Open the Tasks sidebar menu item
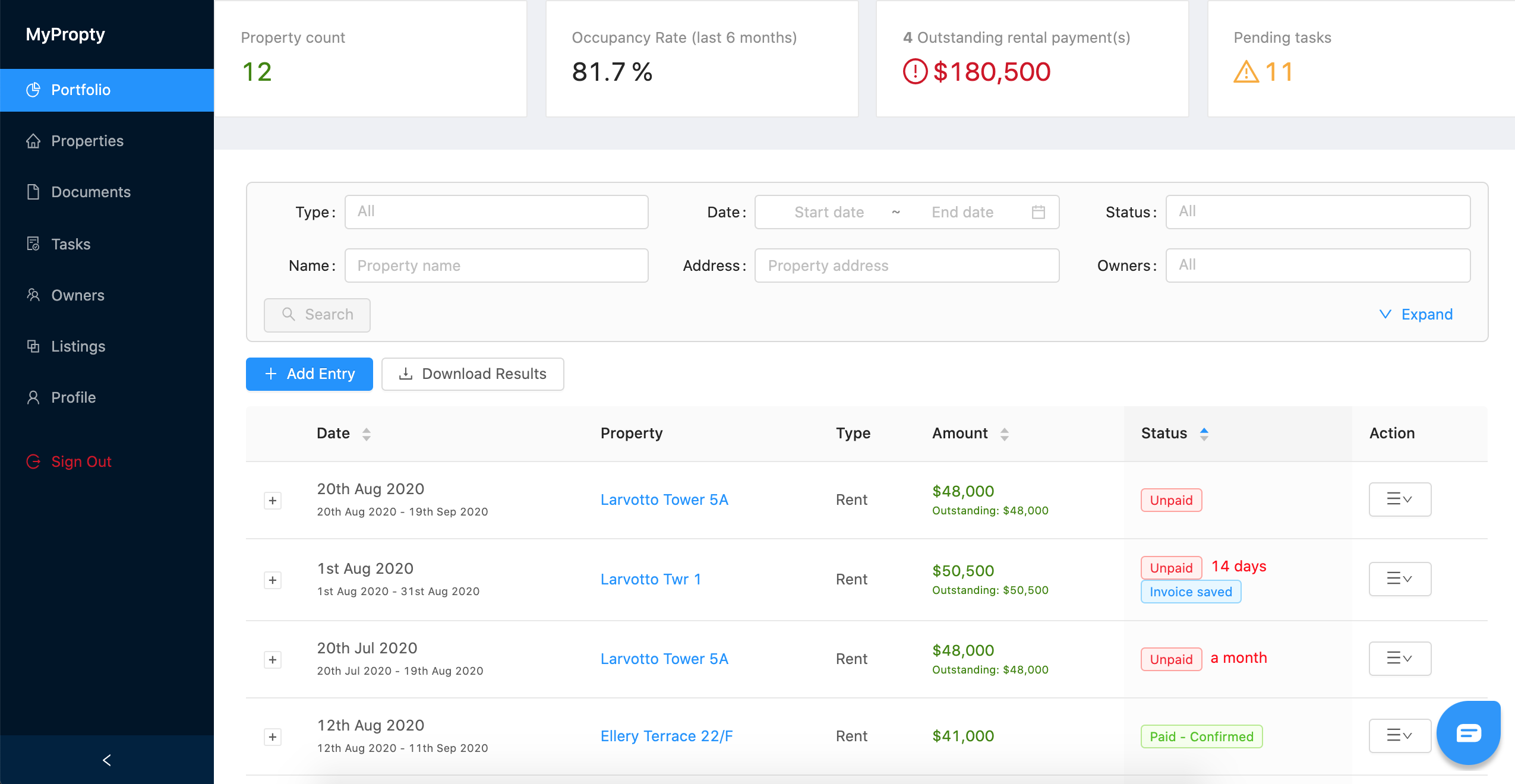Image resolution: width=1515 pixels, height=784 pixels. click(71, 244)
